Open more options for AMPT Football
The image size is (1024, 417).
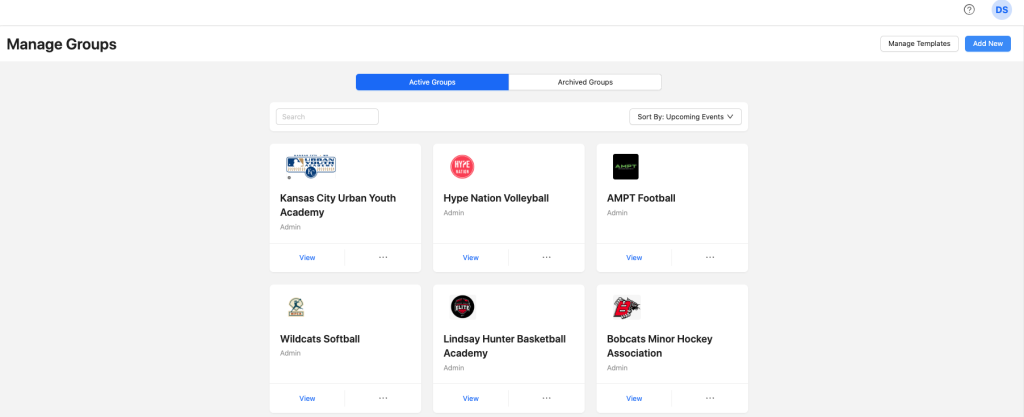pos(710,257)
